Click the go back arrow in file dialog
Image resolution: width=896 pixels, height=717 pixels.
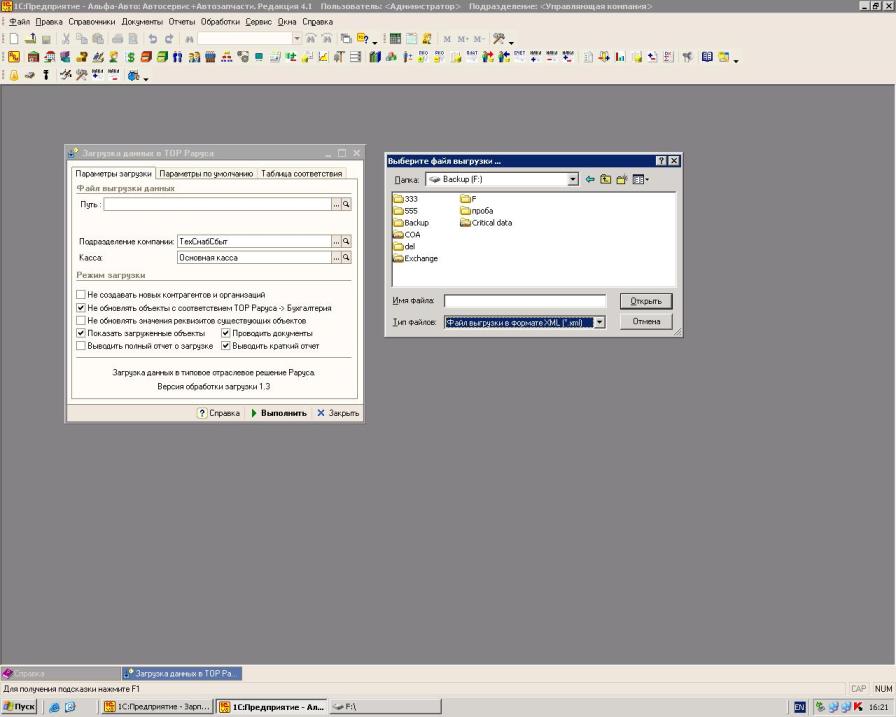point(590,179)
